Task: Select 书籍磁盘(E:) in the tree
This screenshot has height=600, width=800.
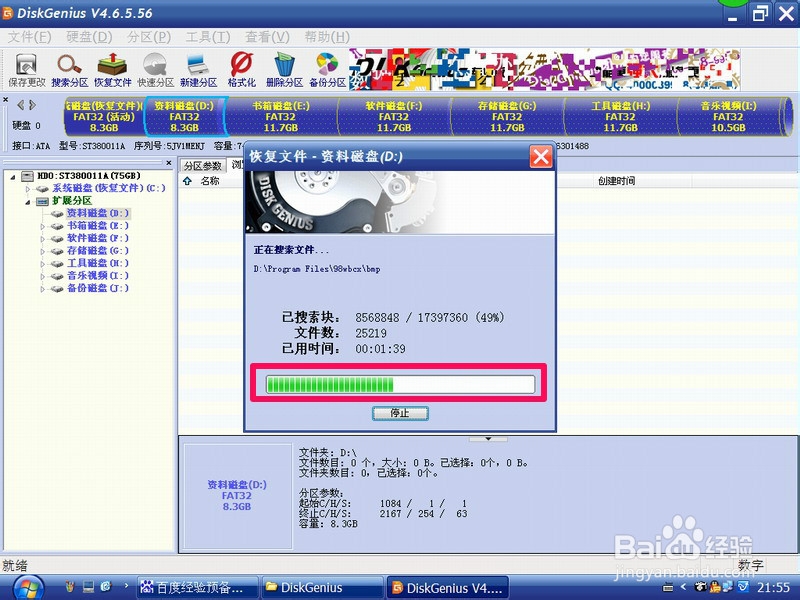Action: pyautogui.click(x=97, y=226)
